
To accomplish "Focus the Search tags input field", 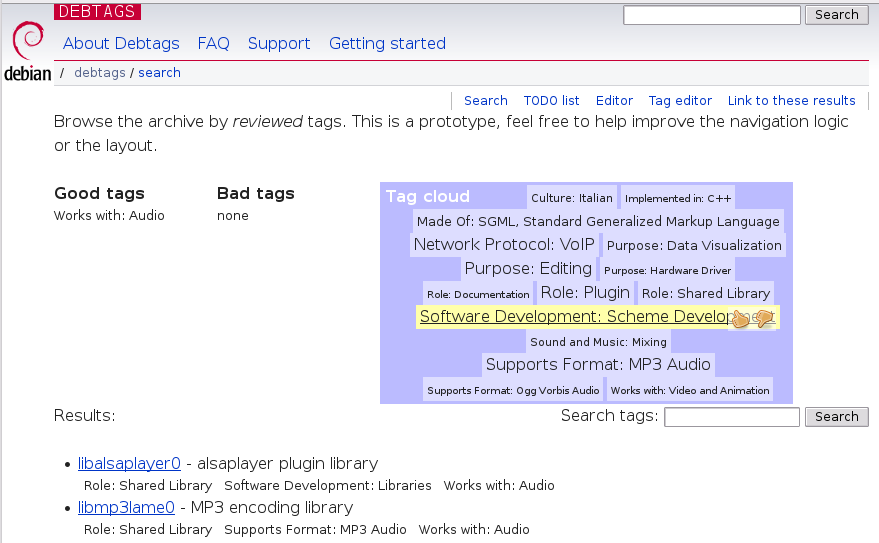I will click(x=732, y=417).
